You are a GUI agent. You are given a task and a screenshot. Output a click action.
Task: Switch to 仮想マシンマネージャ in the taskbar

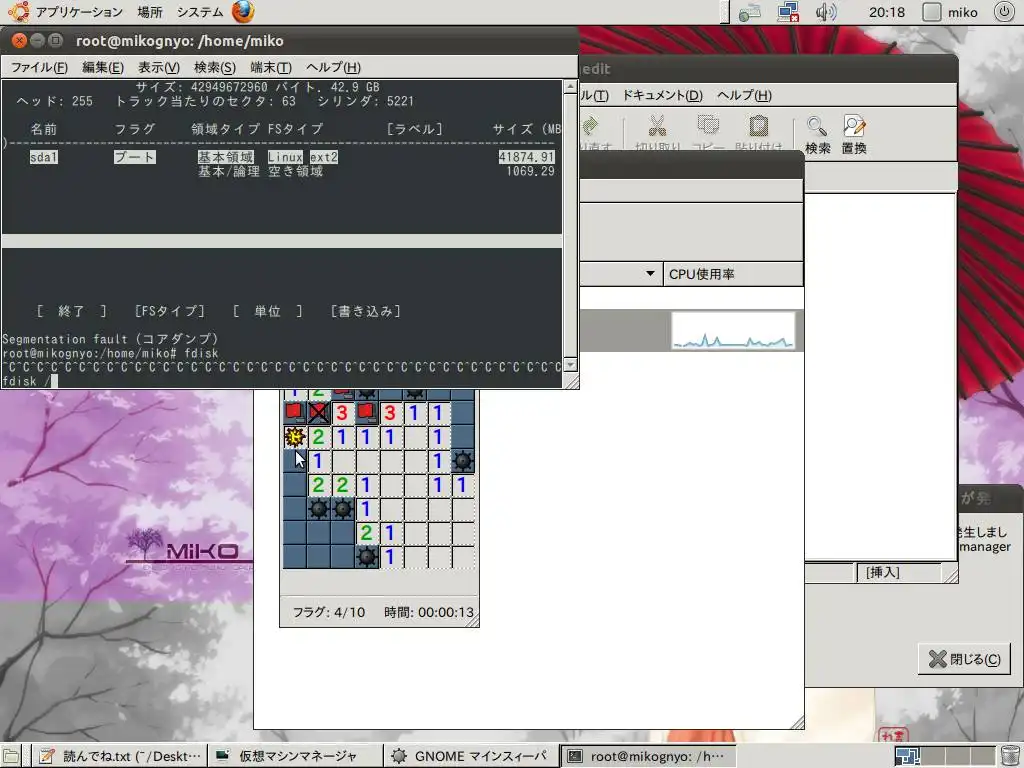click(295, 756)
